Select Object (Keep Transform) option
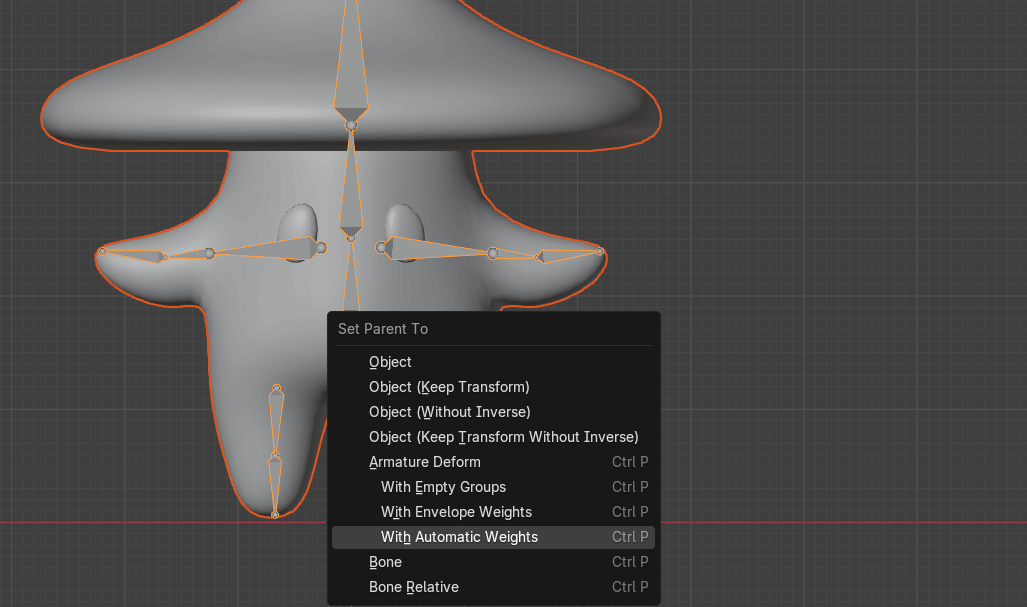The height and width of the screenshot is (607, 1027). coord(449,387)
